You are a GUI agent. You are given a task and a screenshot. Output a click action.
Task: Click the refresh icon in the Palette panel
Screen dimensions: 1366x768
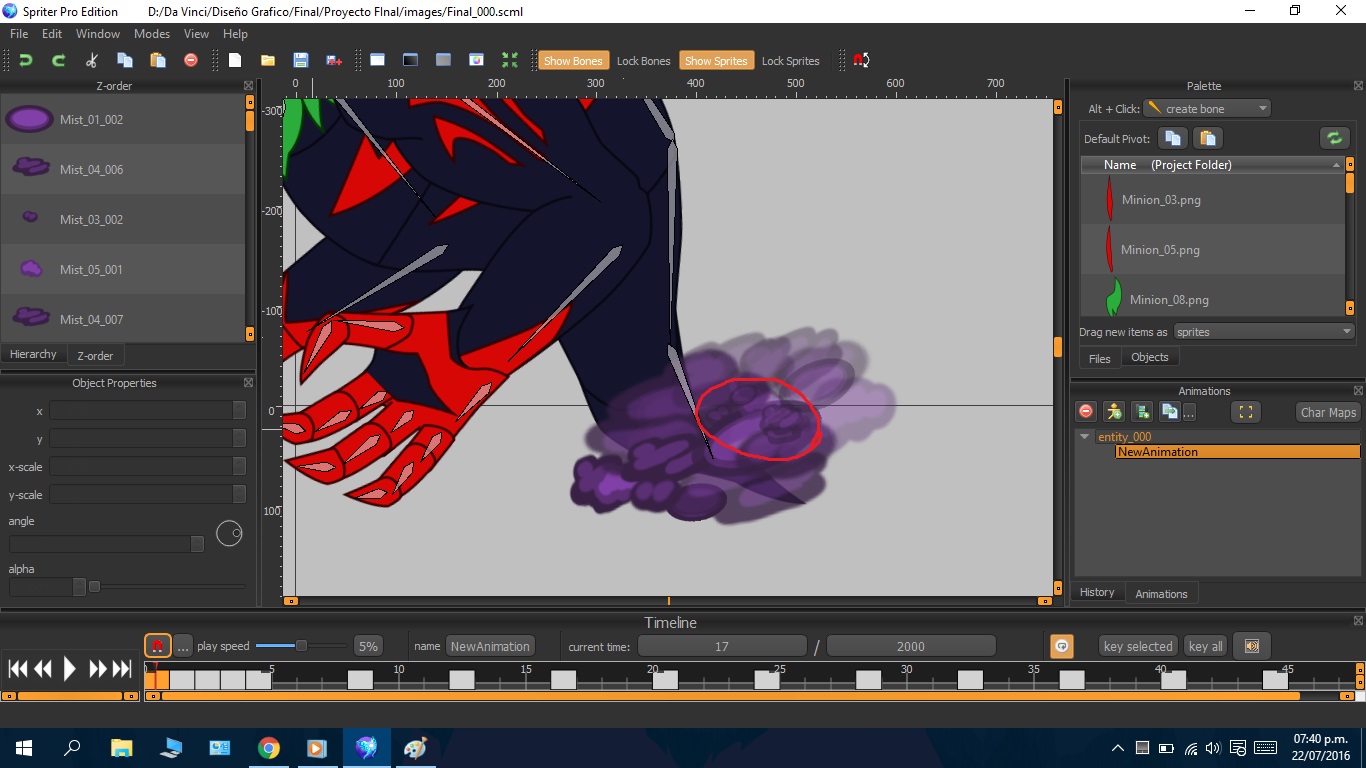(1334, 138)
